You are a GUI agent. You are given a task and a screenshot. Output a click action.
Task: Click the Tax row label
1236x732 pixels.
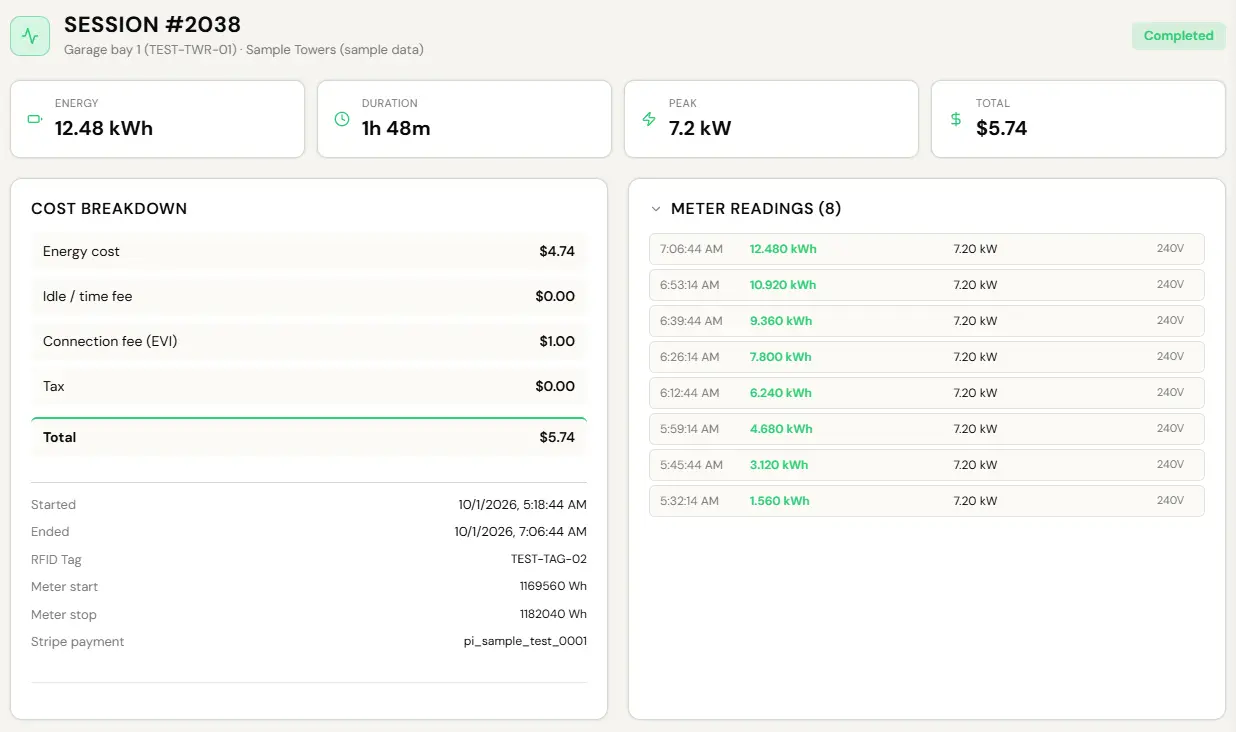54,386
